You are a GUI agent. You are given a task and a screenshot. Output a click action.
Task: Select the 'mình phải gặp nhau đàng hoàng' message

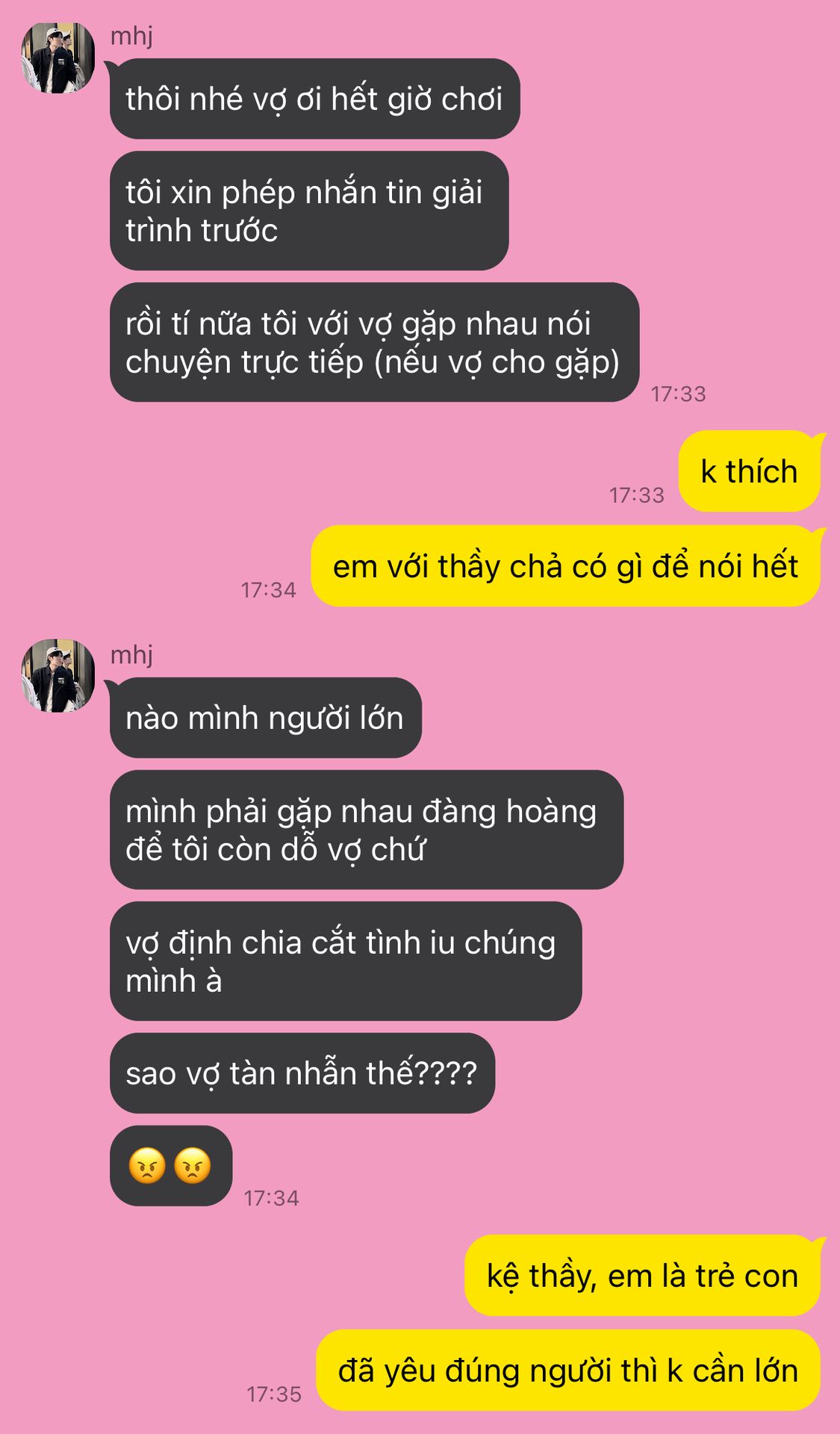pos(366,830)
